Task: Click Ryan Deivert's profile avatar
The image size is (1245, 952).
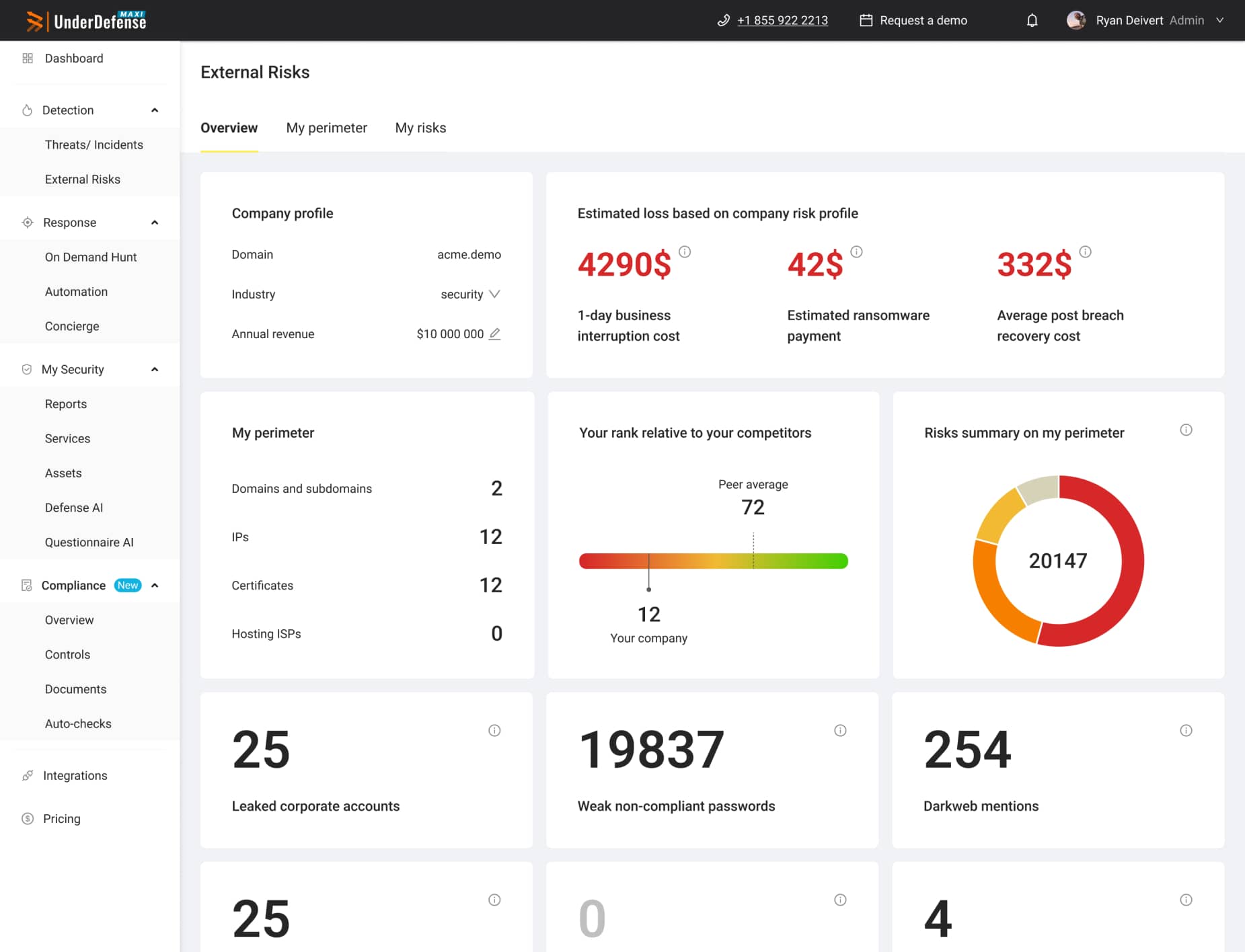Action: (x=1076, y=20)
